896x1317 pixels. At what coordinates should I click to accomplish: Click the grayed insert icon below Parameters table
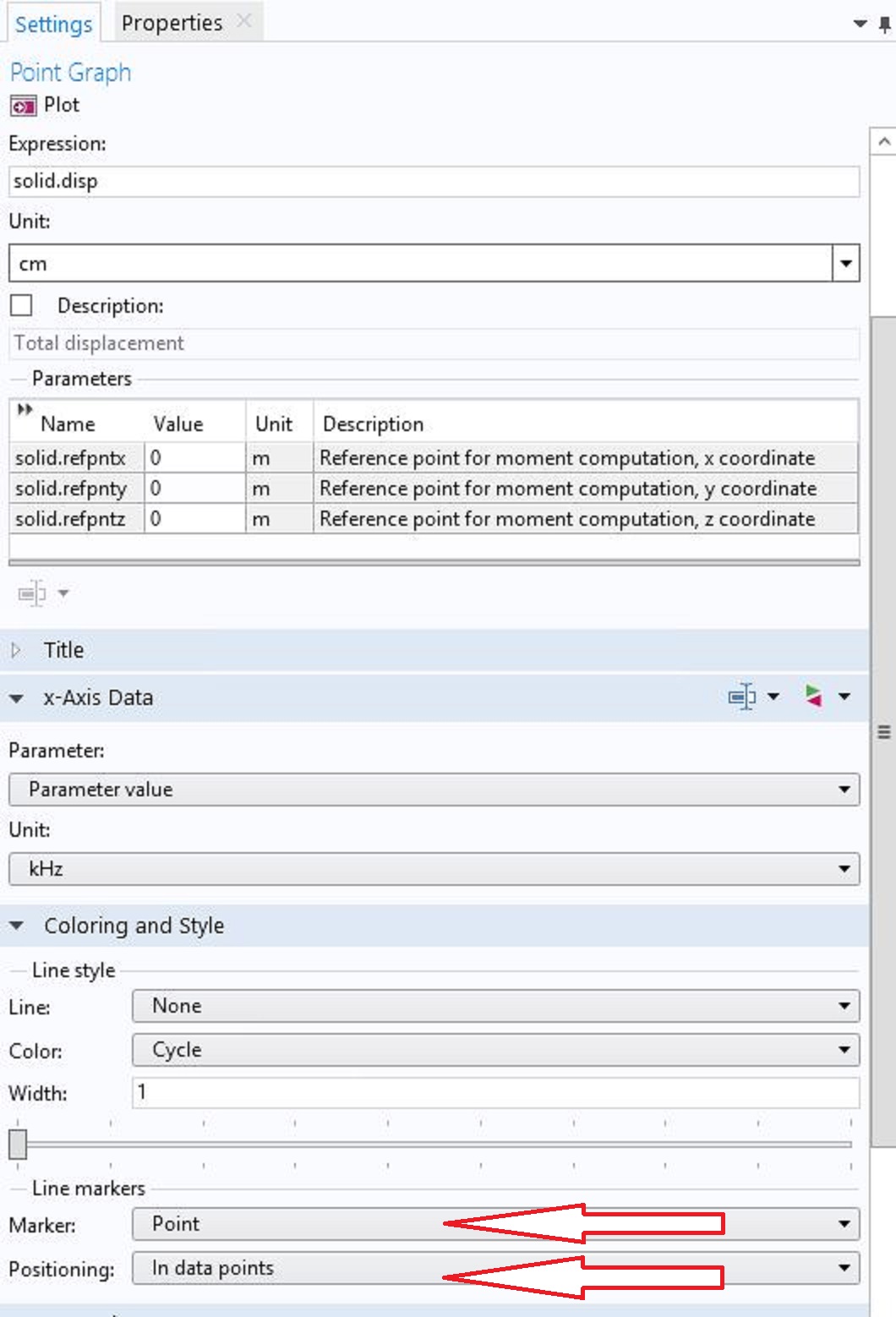tap(32, 593)
